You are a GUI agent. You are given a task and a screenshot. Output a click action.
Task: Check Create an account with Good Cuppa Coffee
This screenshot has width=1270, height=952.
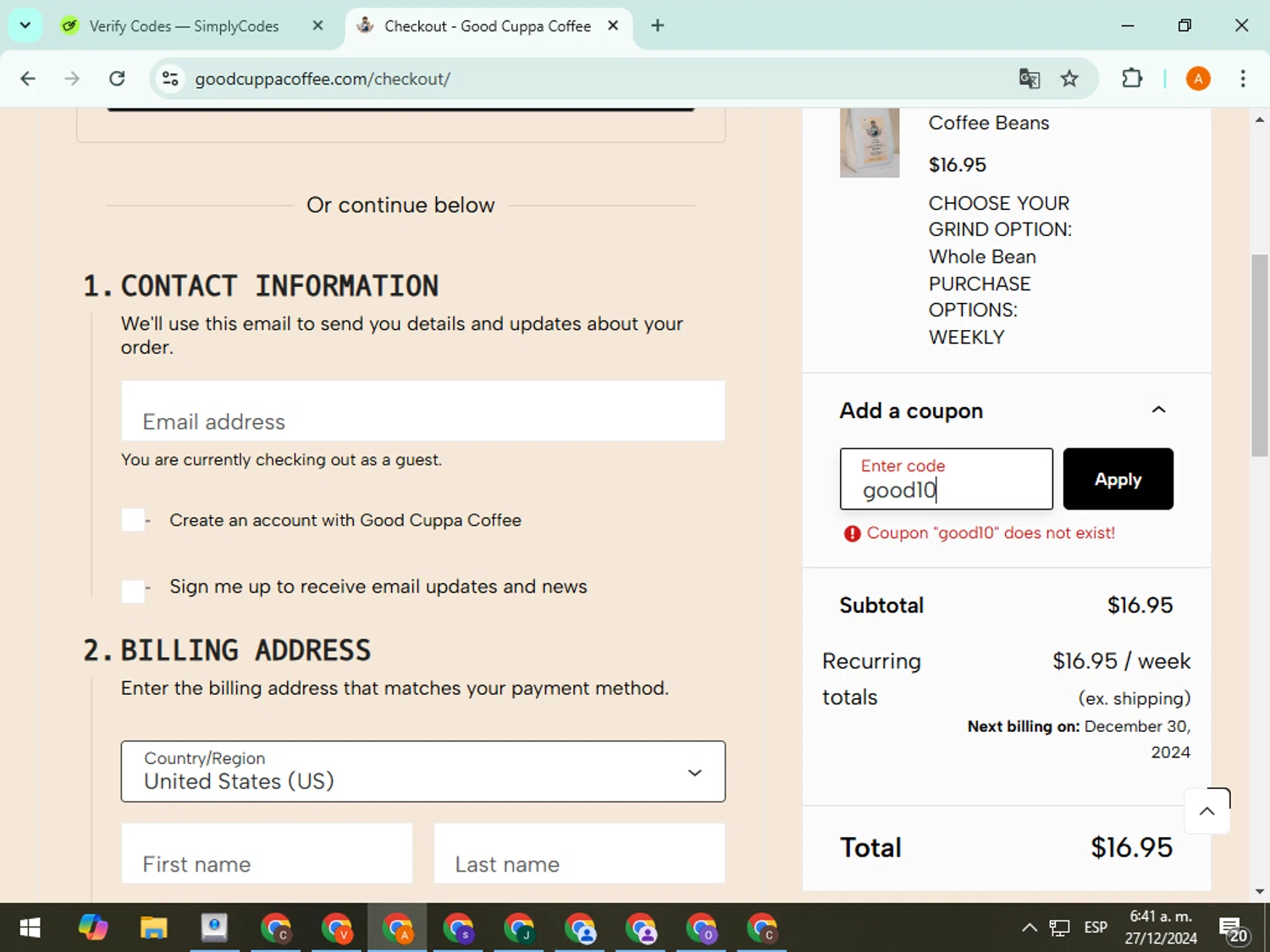point(133,520)
